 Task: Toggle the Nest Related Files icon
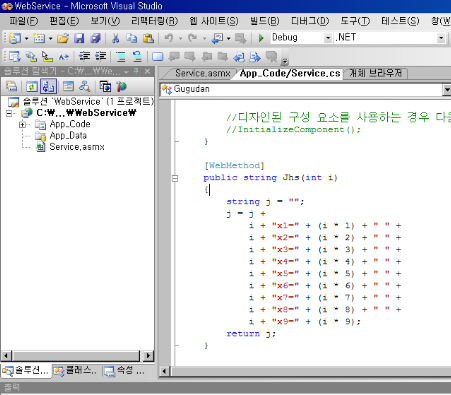pos(48,87)
